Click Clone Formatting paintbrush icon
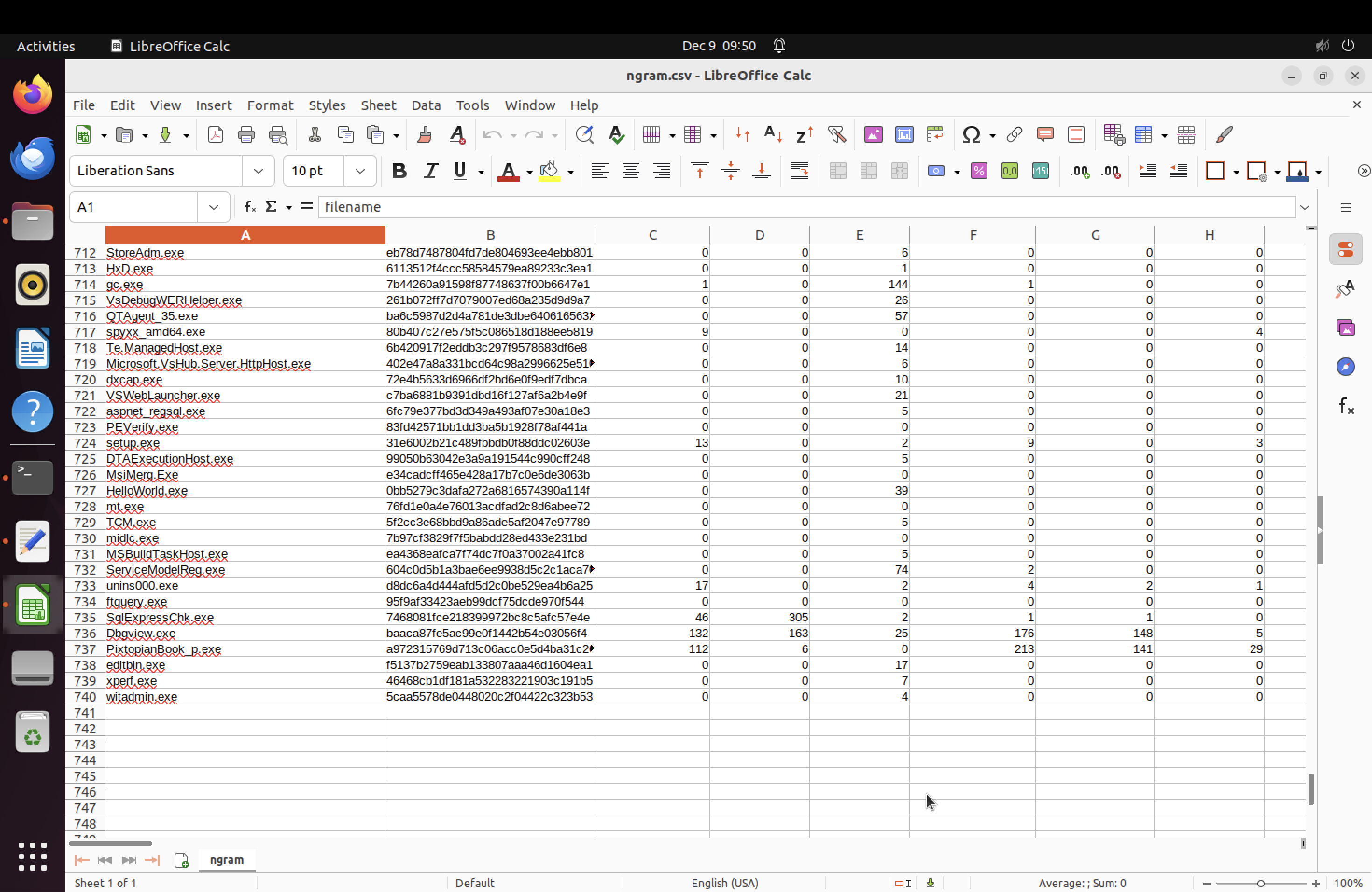This screenshot has height=892, width=1372. [425, 135]
